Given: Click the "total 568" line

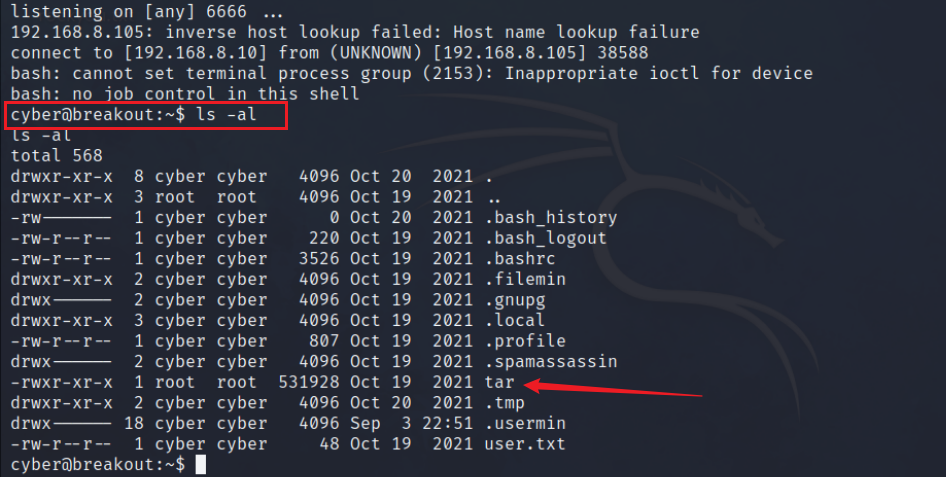Looking at the screenshot, I should click(57, 155).
